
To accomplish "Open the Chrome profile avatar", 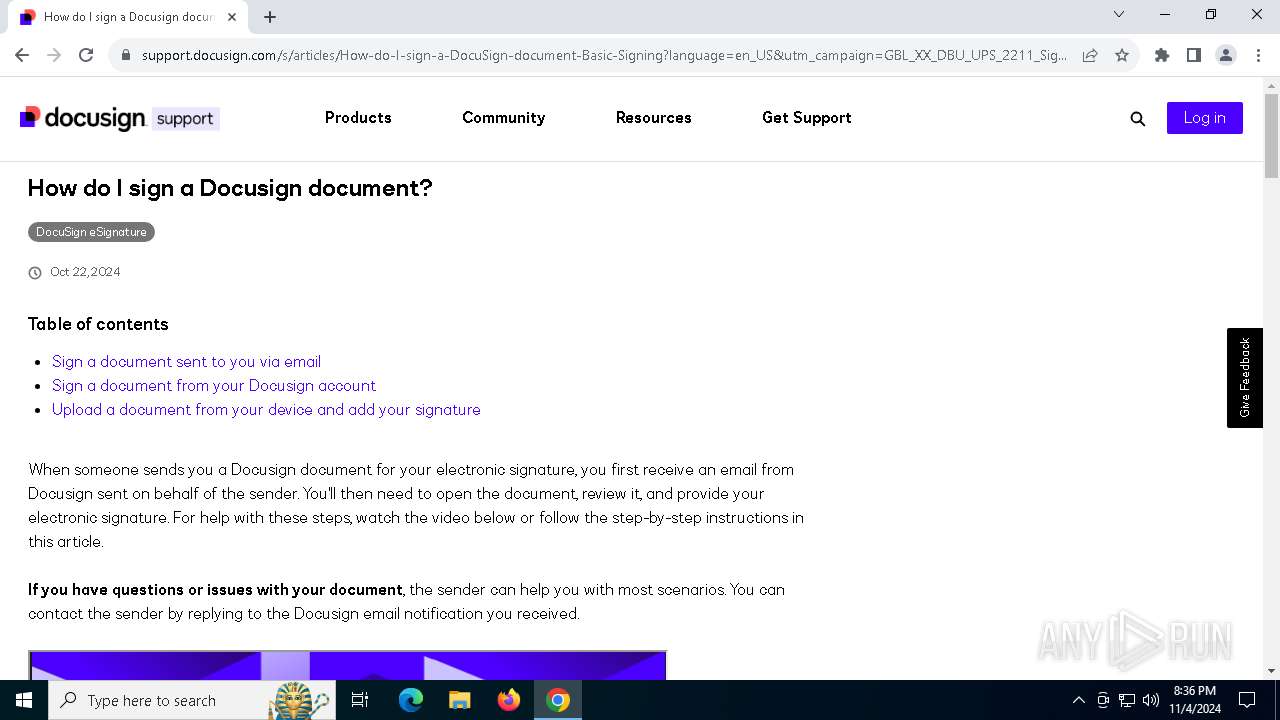I will (x=1226, y=55).
